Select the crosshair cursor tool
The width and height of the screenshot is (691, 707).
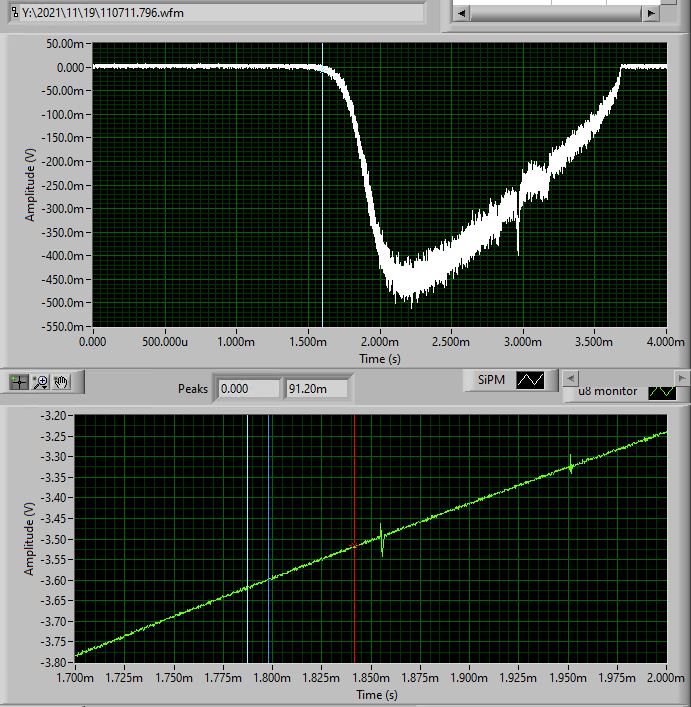pyautogui.click(x=20, y=381)
